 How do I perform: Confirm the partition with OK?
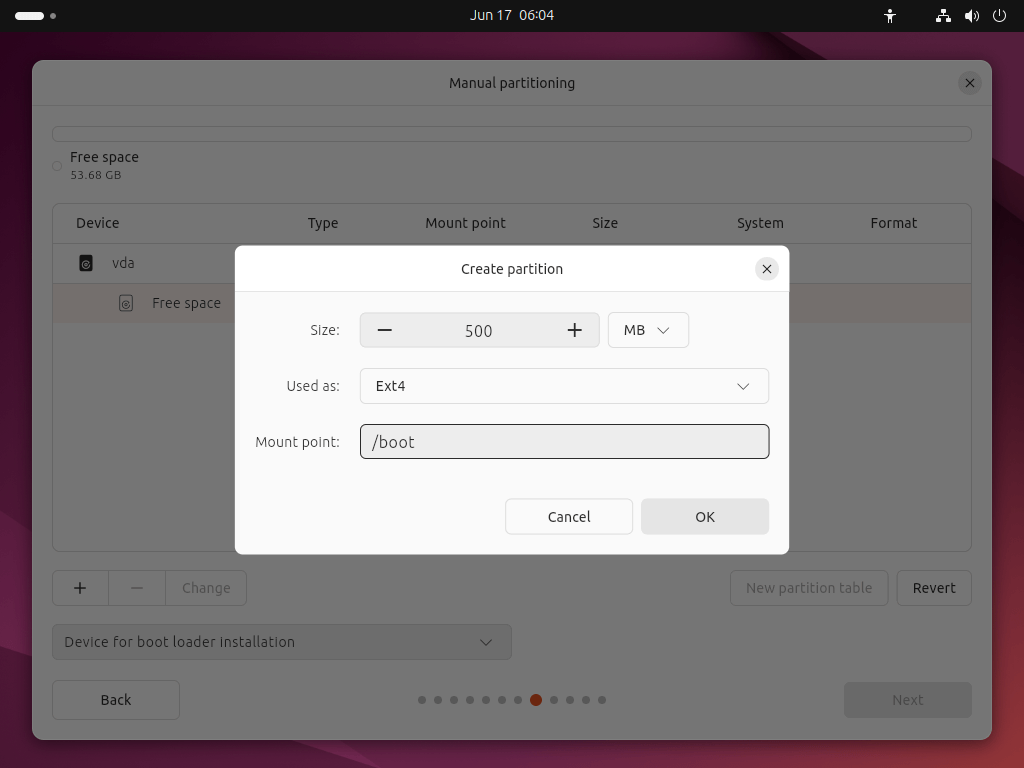tap(705, 517)
